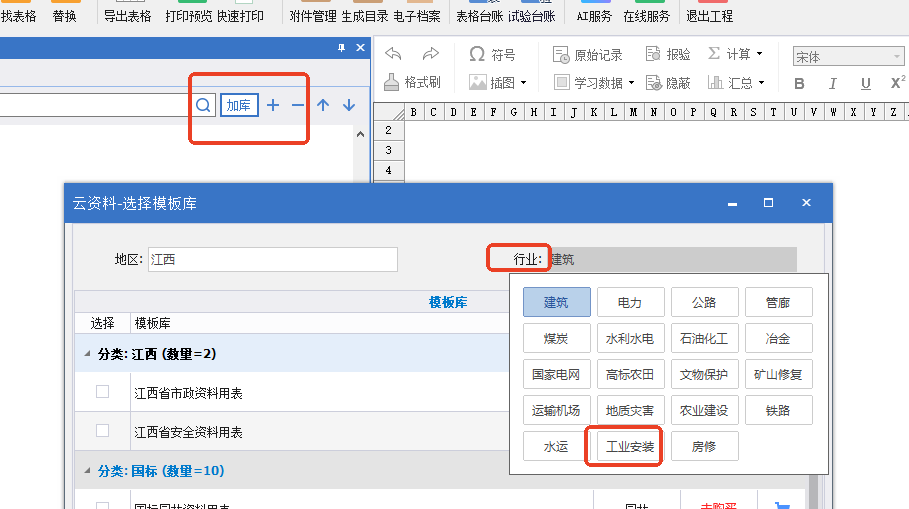
Task: Click the left panel search field
Action: pyautogui.click(x=96, y=105)
